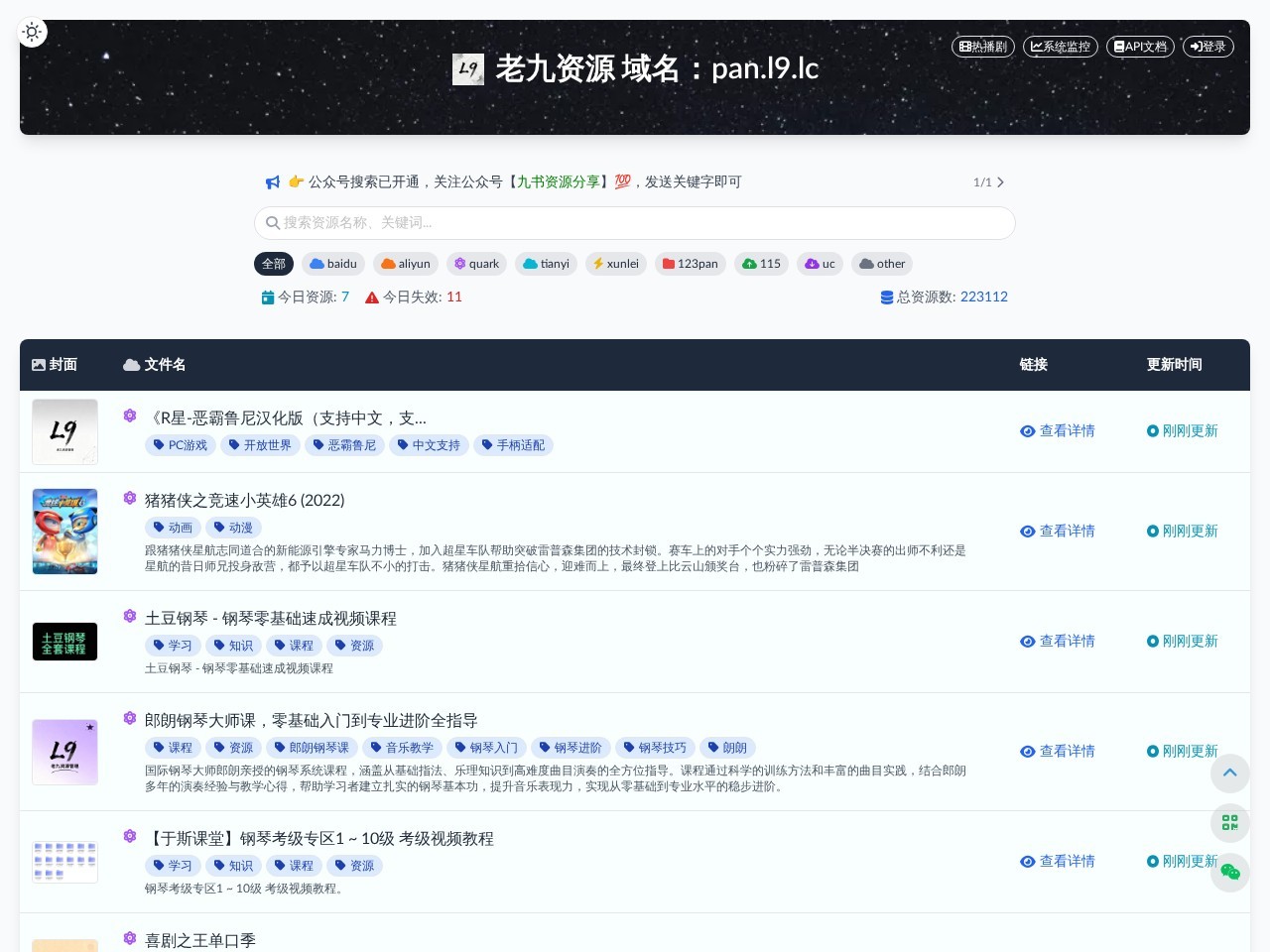
Task: Filter by quark source
Action: 476,264
